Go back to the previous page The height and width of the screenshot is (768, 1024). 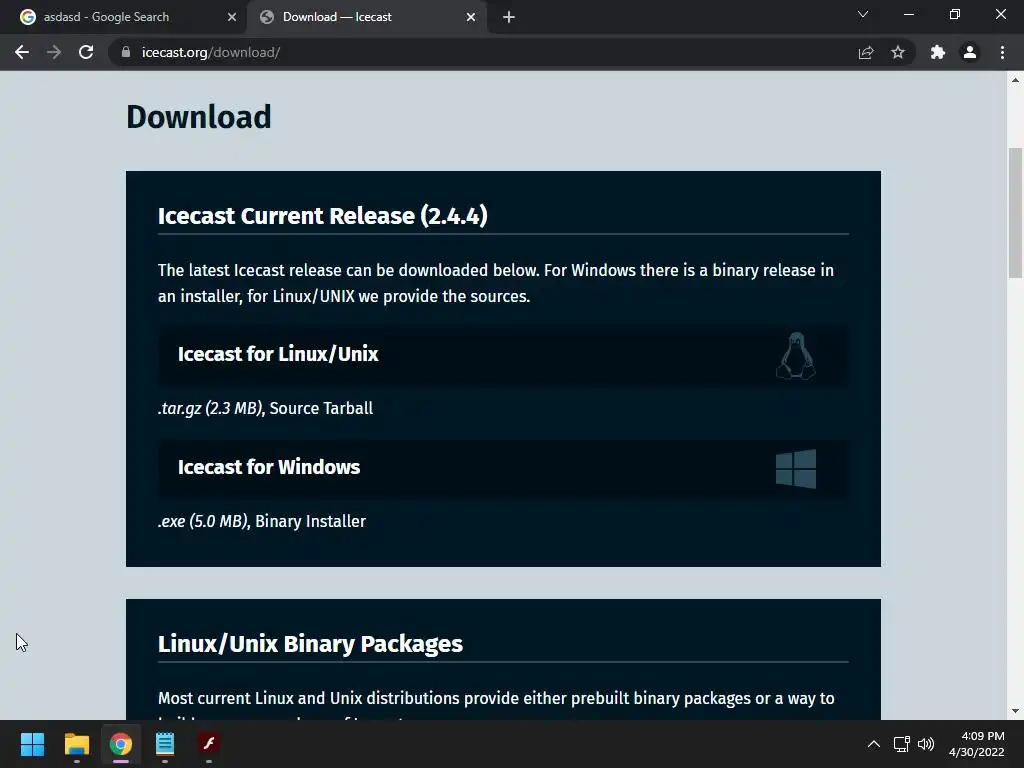click(x=22, y=52)
